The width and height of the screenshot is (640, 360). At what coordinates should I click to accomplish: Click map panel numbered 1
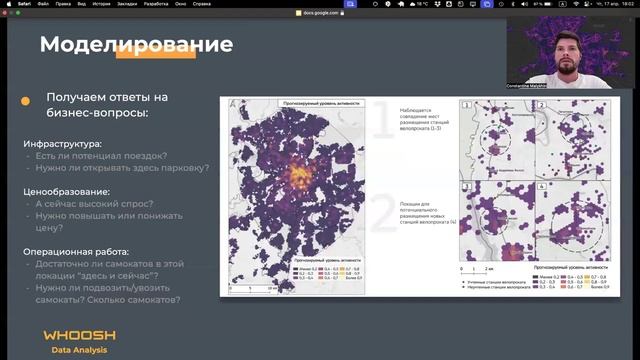pyautogui.click(x=497, y=140)
